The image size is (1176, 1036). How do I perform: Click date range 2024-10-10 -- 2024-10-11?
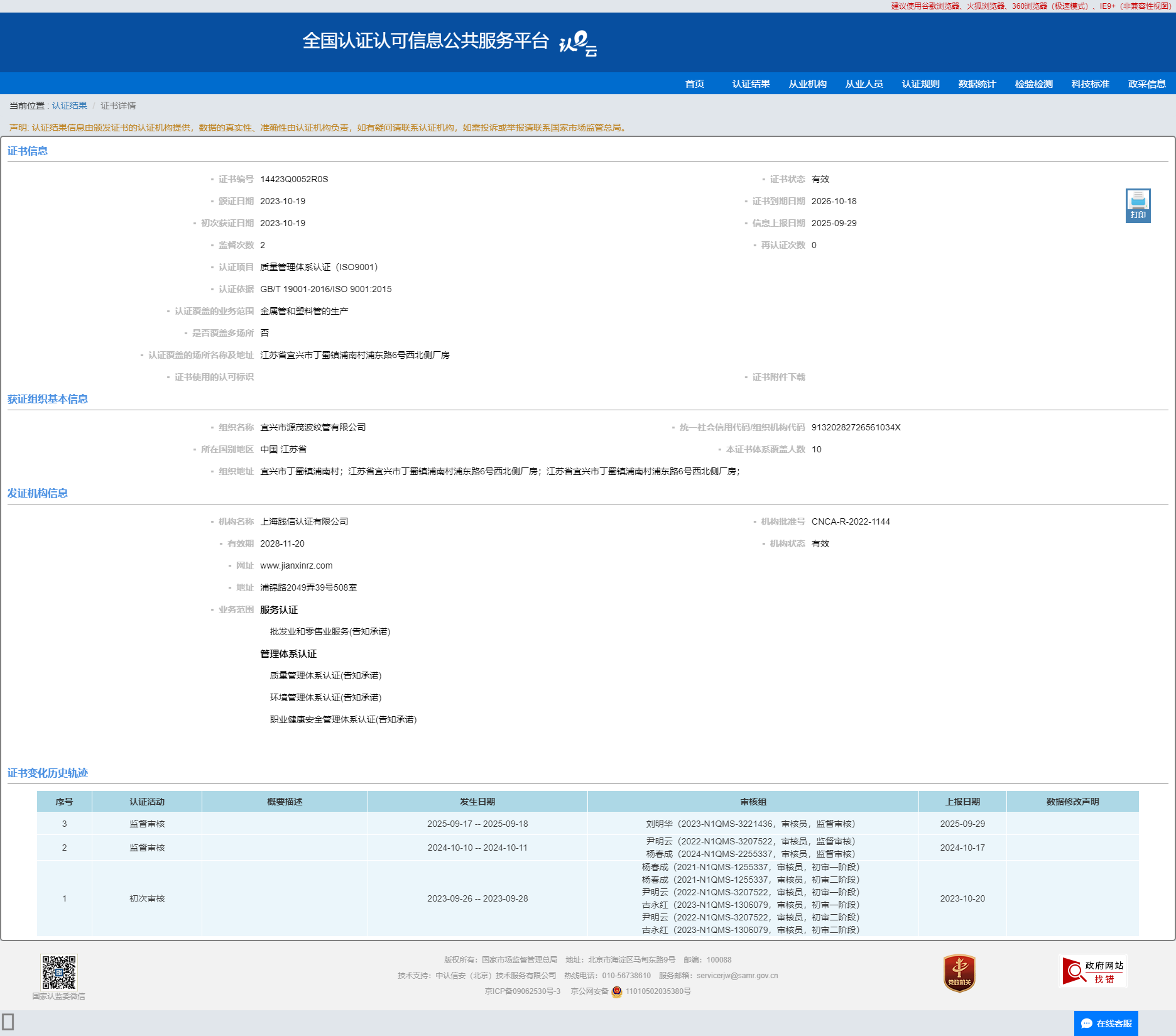[x=477, y=848]
